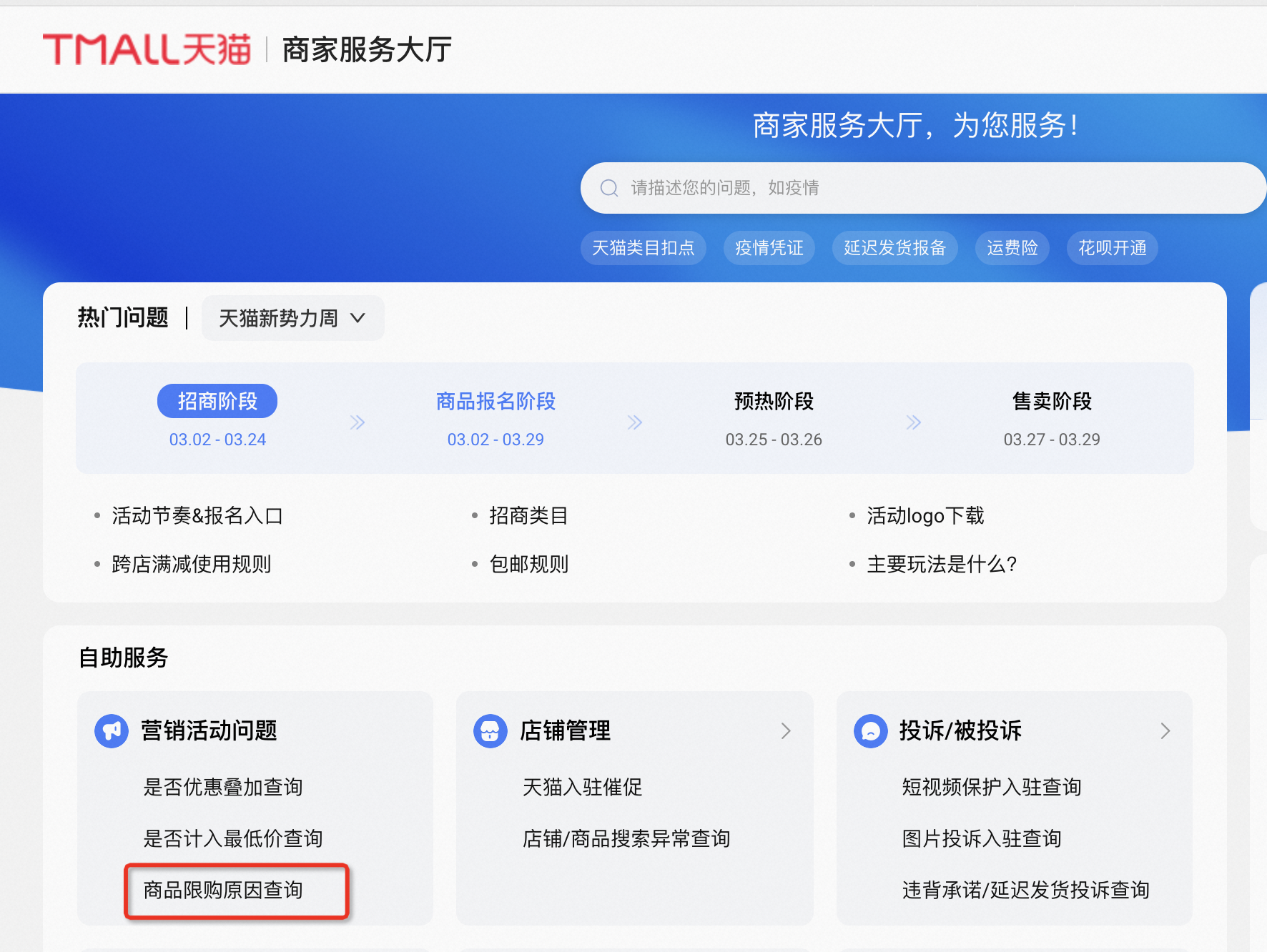The width and height of the screenshot is (1267, 952).
Task: Select the 商品报名阶段 stage tab
Action: (x=496, y=401)
